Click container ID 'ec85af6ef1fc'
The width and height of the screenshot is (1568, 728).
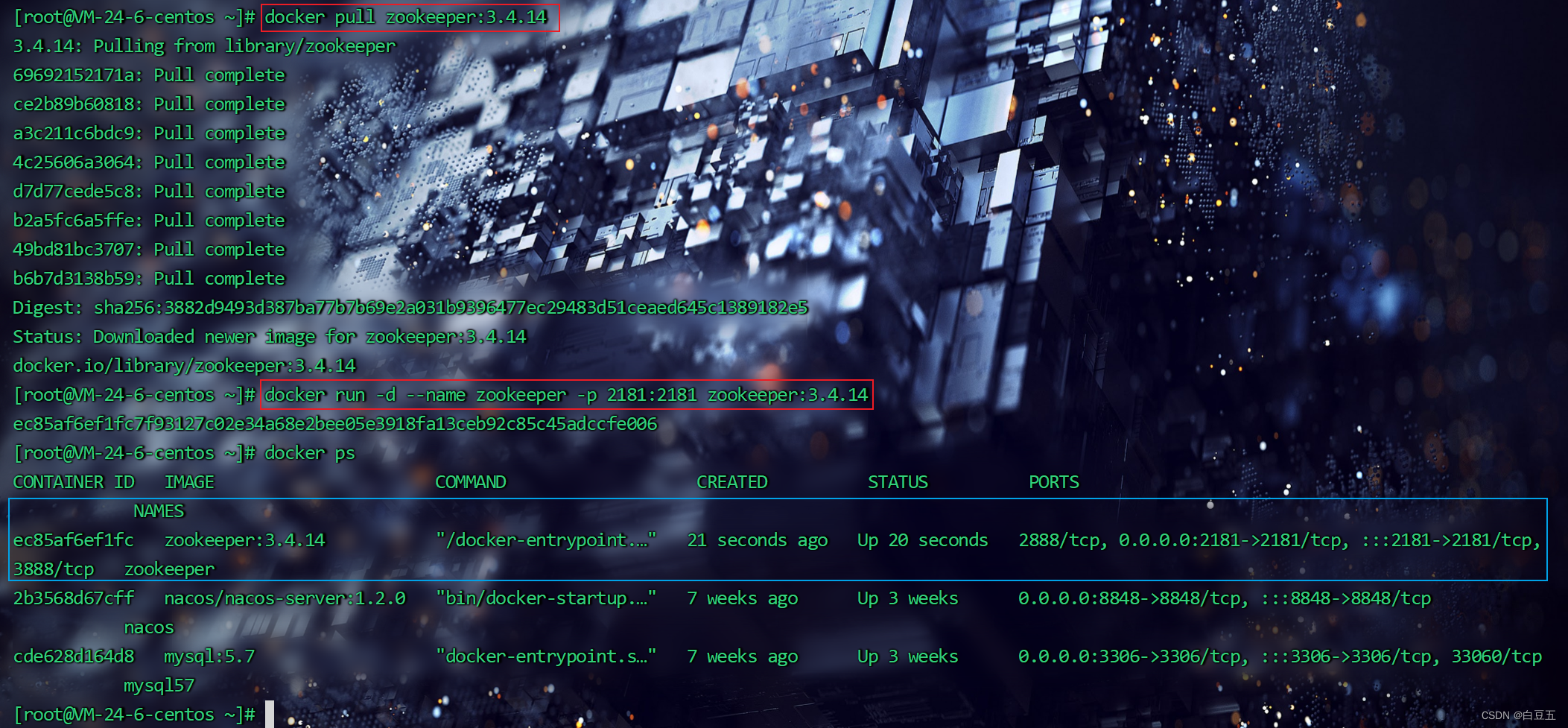tap(74, 540)
